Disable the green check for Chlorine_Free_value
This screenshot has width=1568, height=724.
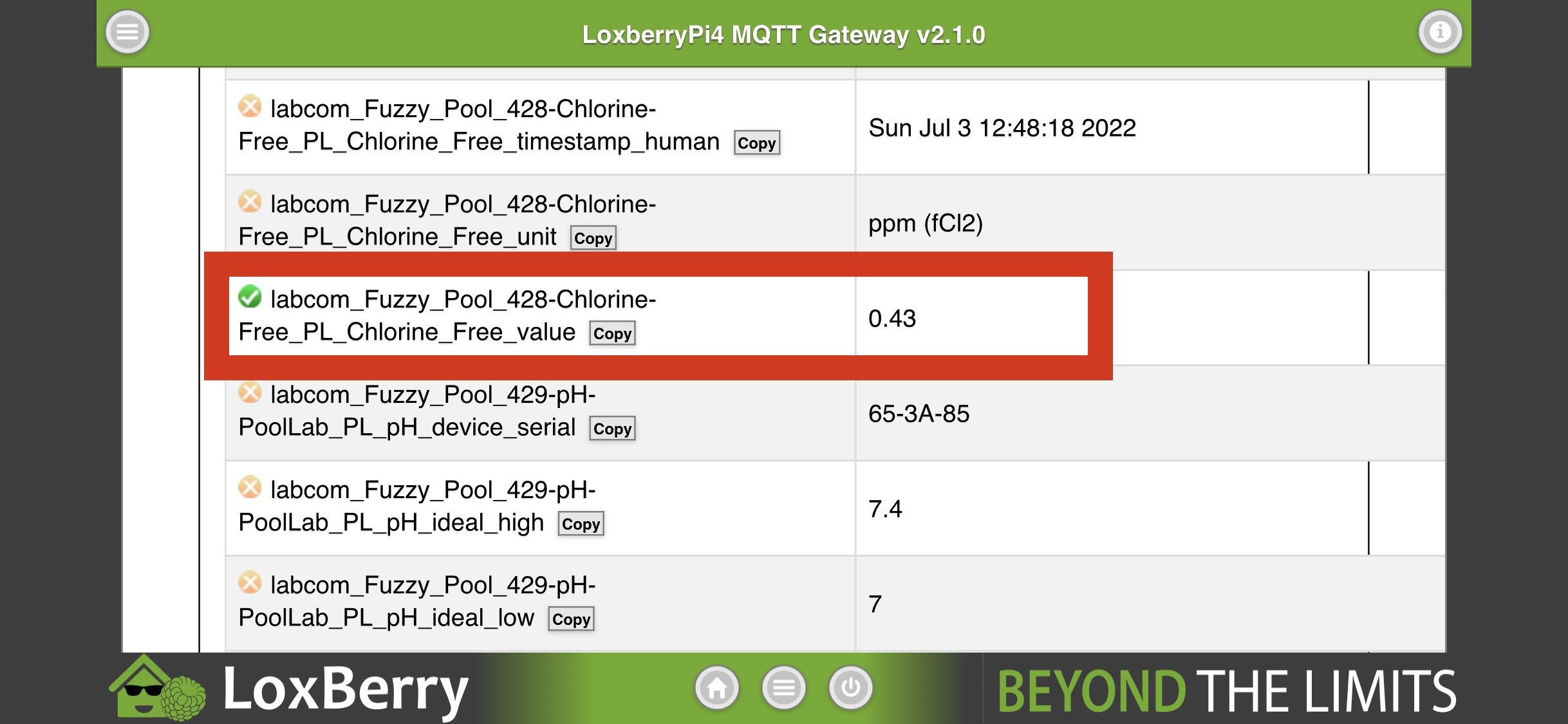tap(250, 297)
